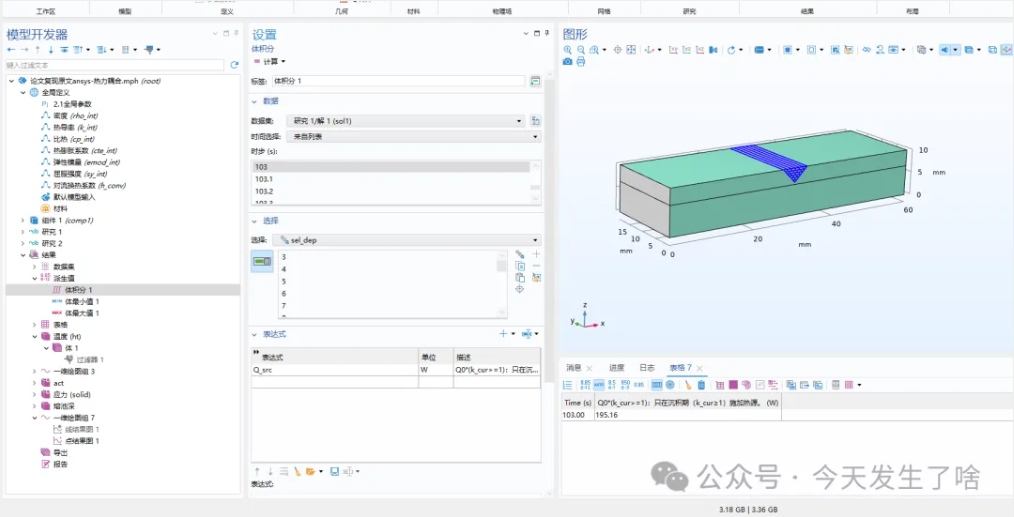Image resolution: width=1014 pixels, height=517 pixels.
Task: Select 点结果图 1 in the tree
Action: pyautogui.click(x=81, y=441)
